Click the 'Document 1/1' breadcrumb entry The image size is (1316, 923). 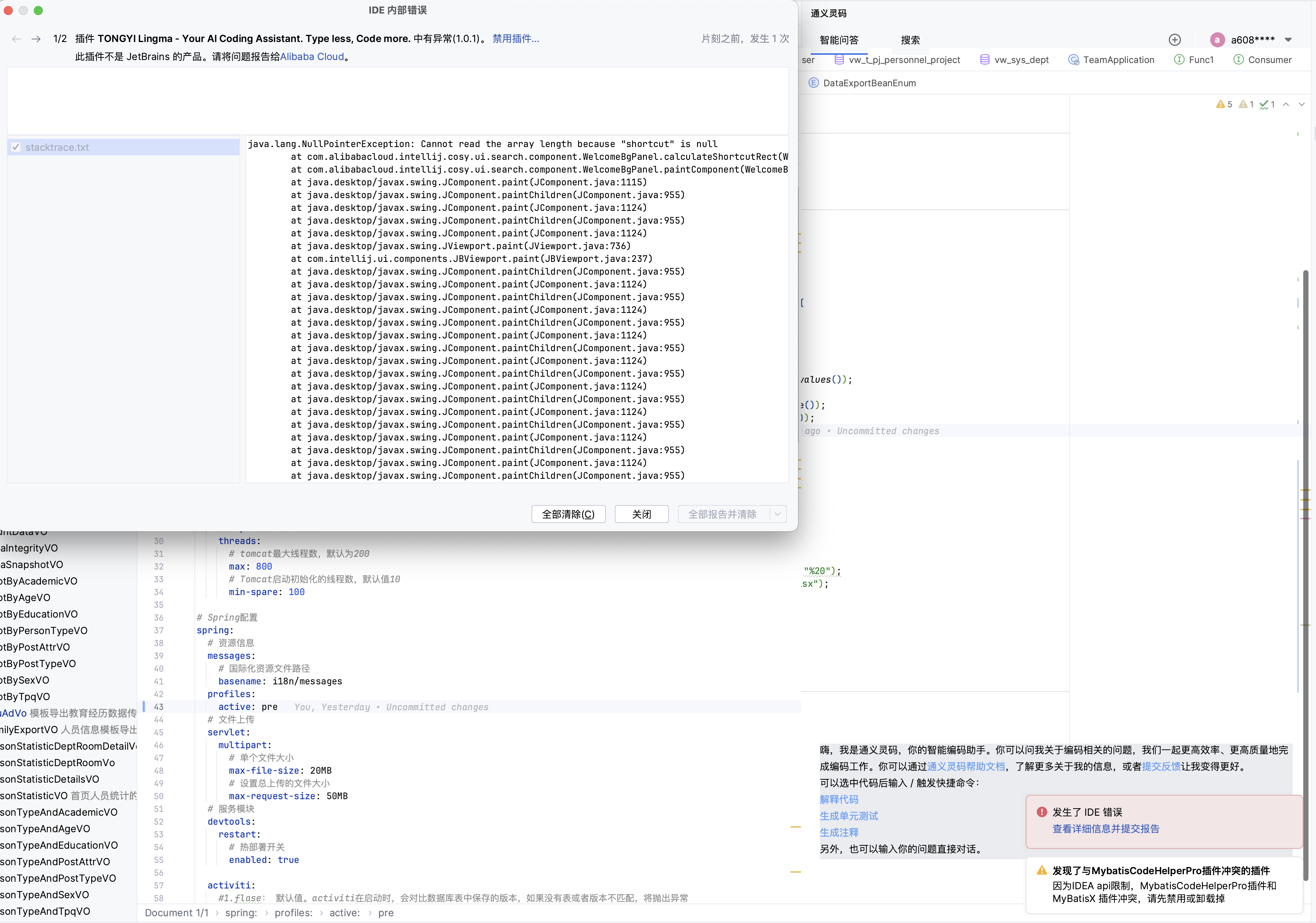click(176, 913)
